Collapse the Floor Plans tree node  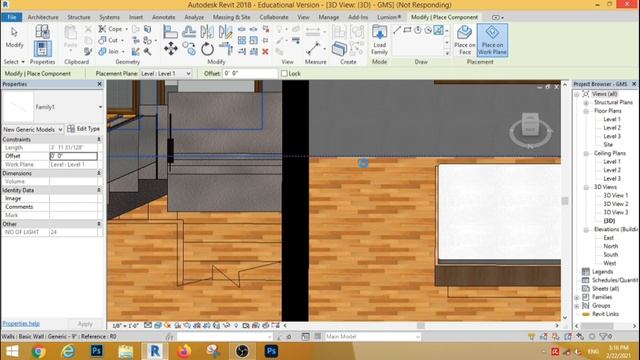[x=586, y=111]
